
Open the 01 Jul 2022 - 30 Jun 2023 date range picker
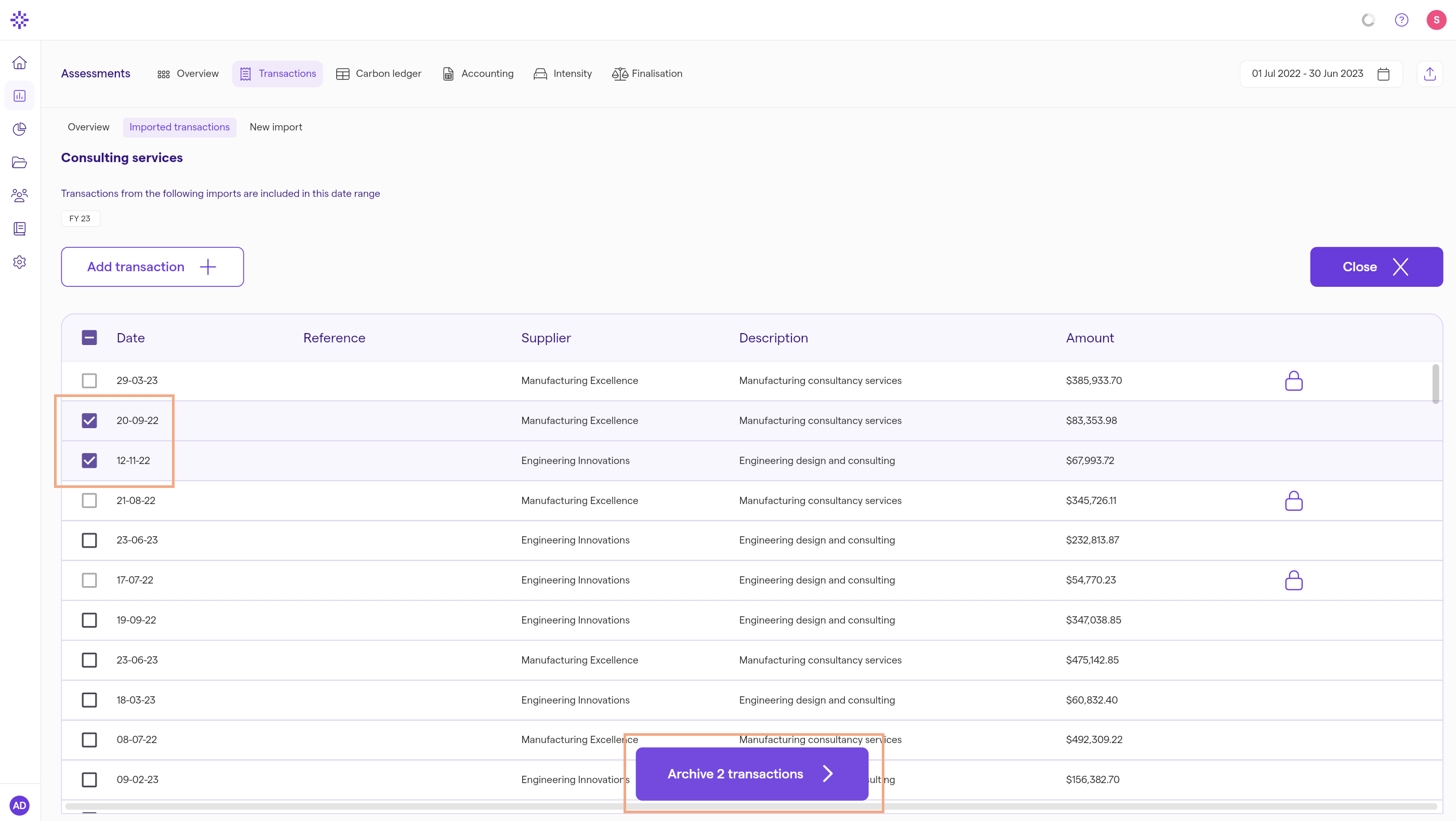1321,74
